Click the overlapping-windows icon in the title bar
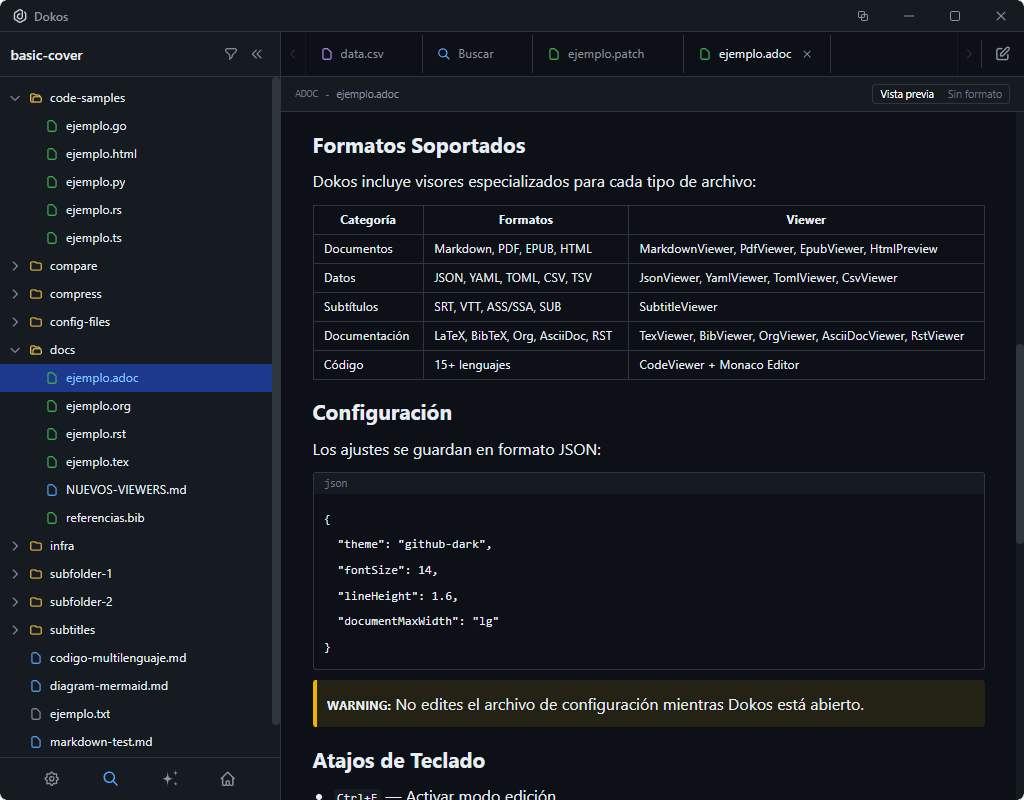1024x800 pixels. [x=862, y=16]
